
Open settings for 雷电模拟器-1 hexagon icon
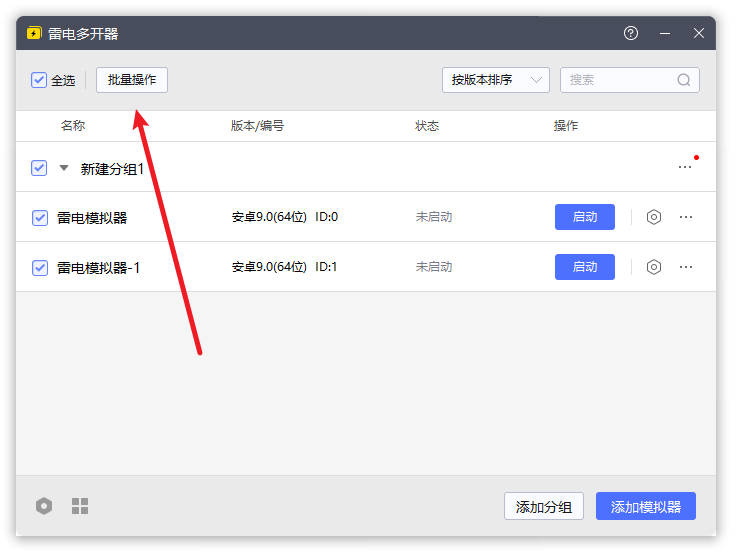click(654, 267)
